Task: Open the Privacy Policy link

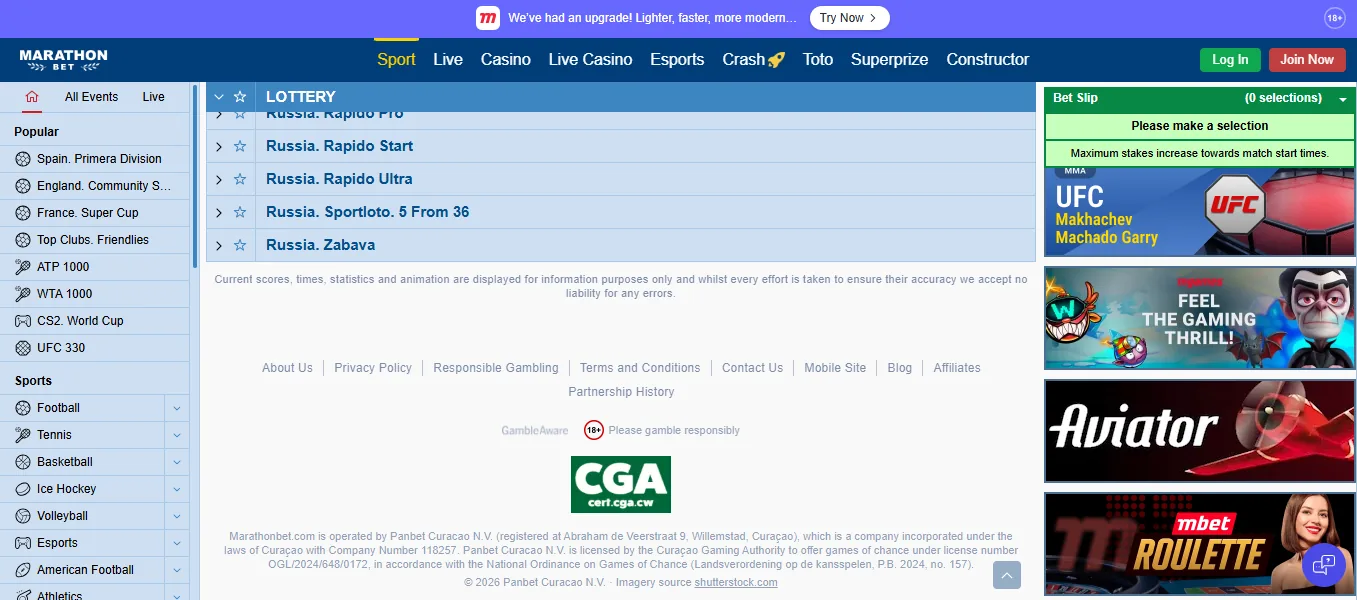Action: pyautogui.click(x=373, y=368)
